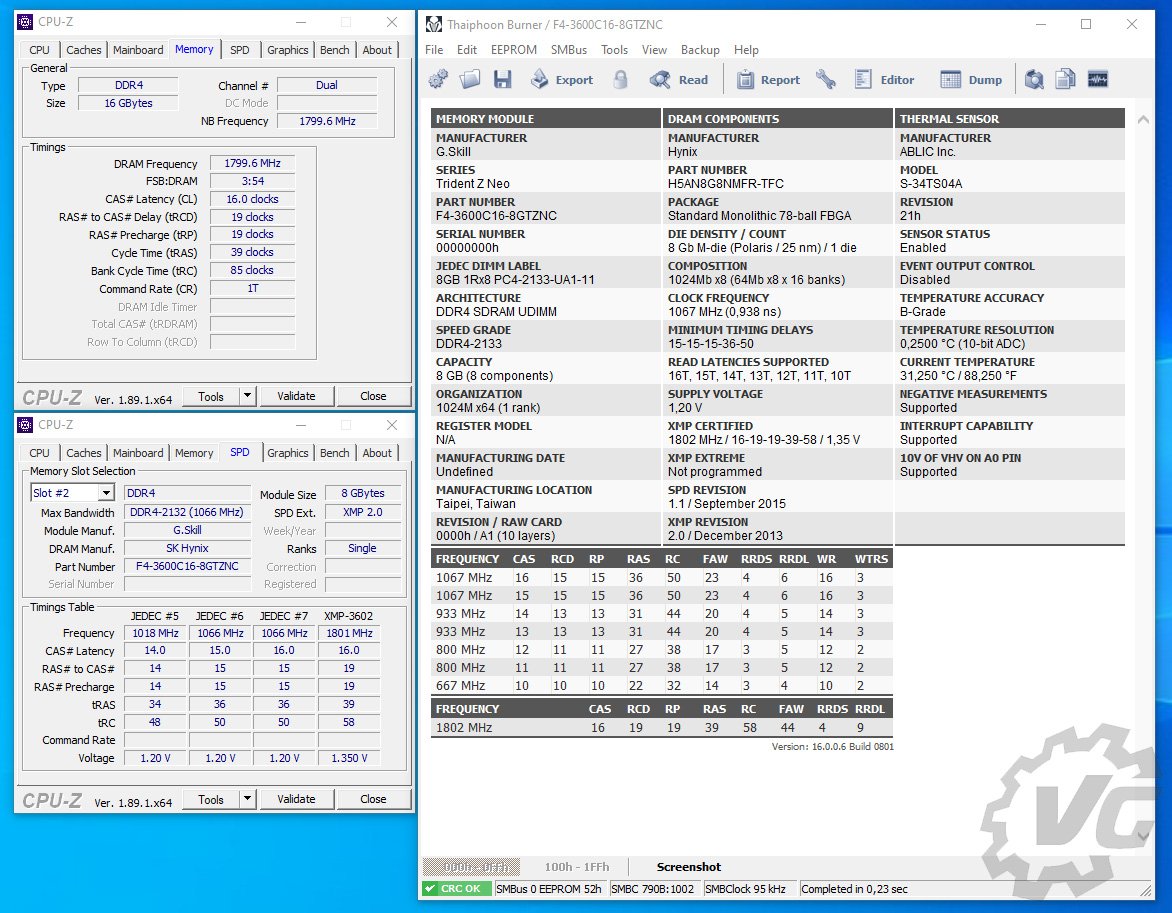Click the waveform monitor icon in toolbar
Viewport: 1172px width, 913px height.
1098,80
